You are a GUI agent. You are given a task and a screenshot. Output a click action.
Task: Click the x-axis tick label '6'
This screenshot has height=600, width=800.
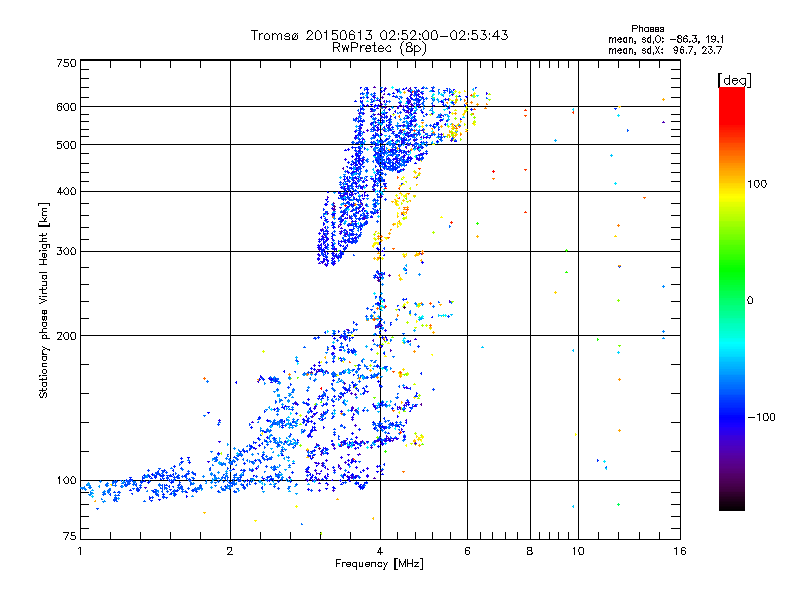(467, 551)
